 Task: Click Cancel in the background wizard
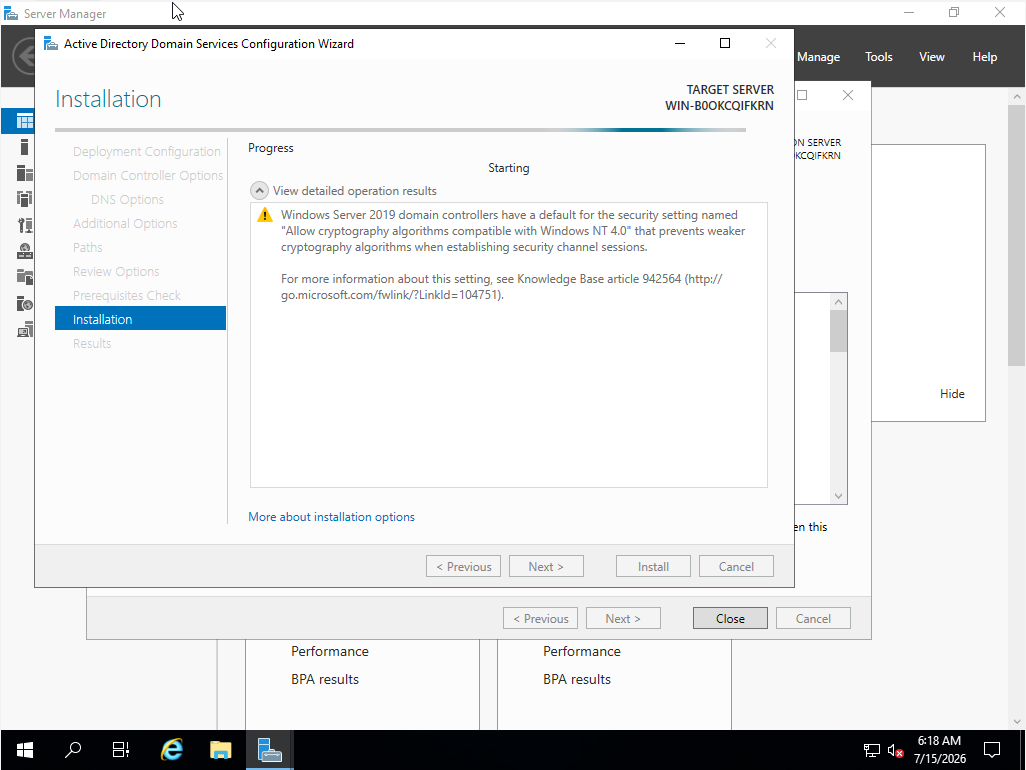point(813,619)
